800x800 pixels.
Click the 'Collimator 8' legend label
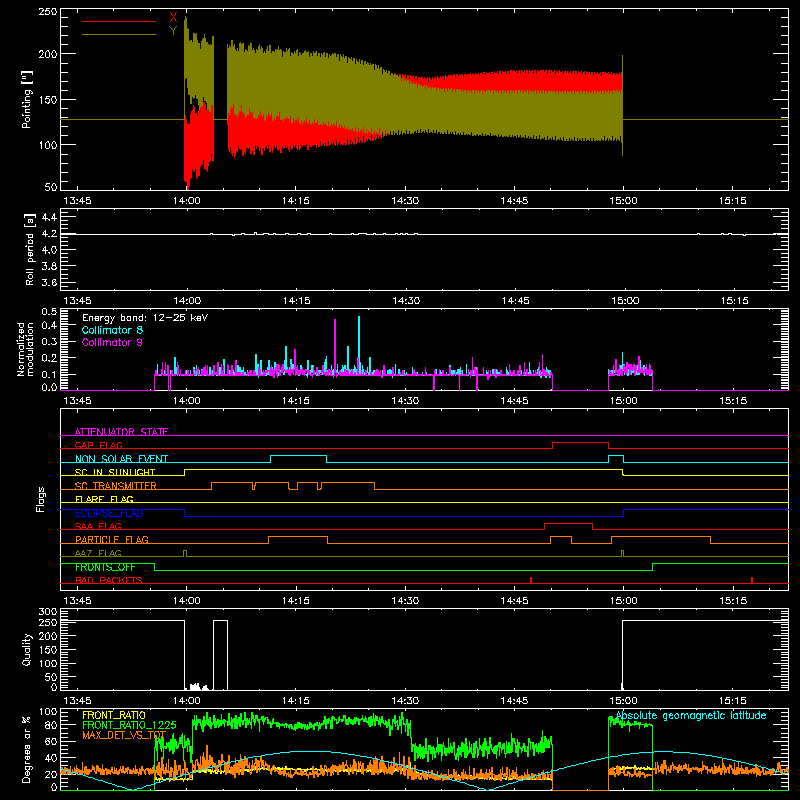pyautogui.click(x=112, y=330)
